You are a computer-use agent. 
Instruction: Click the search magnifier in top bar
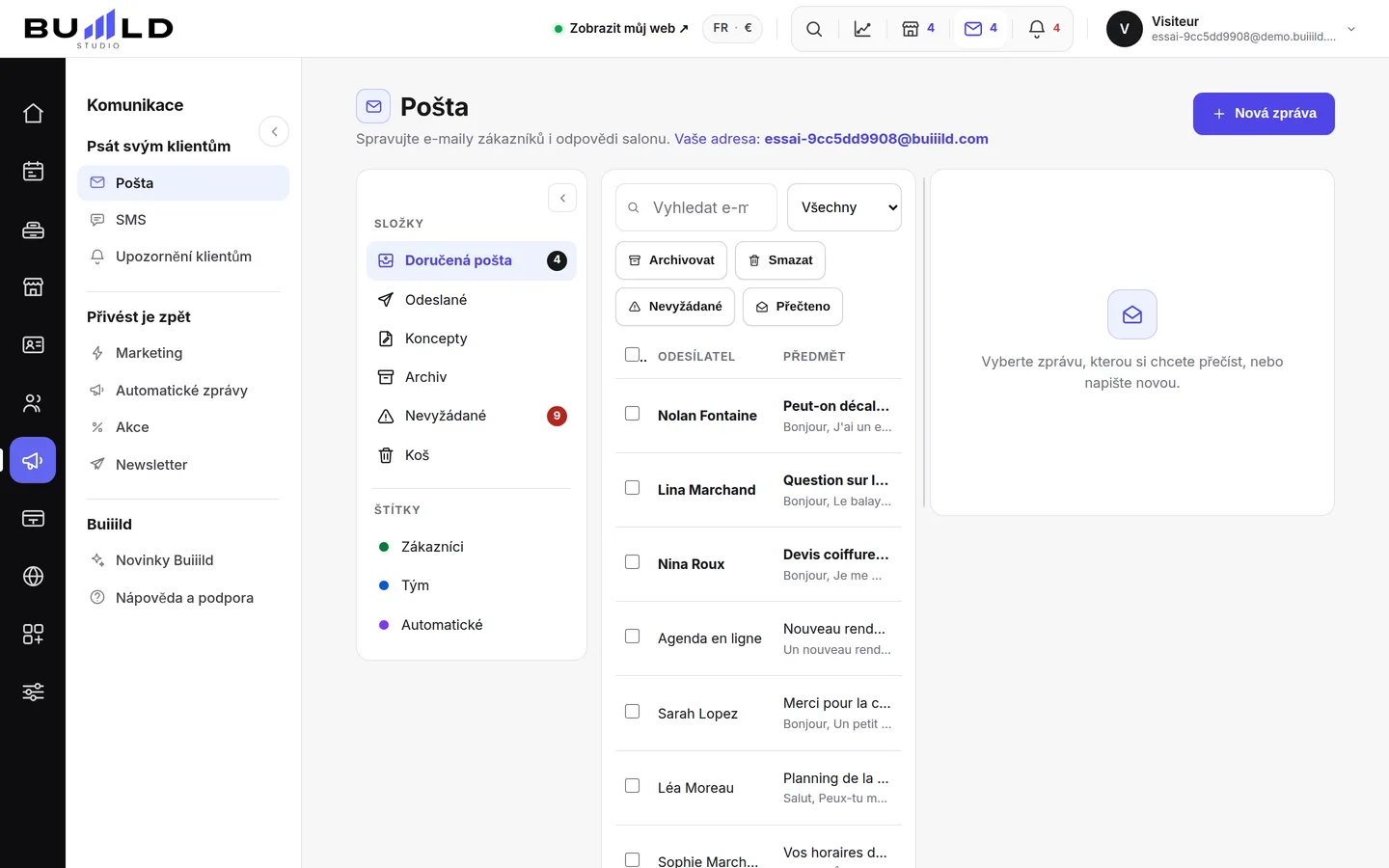pos(814,29)
